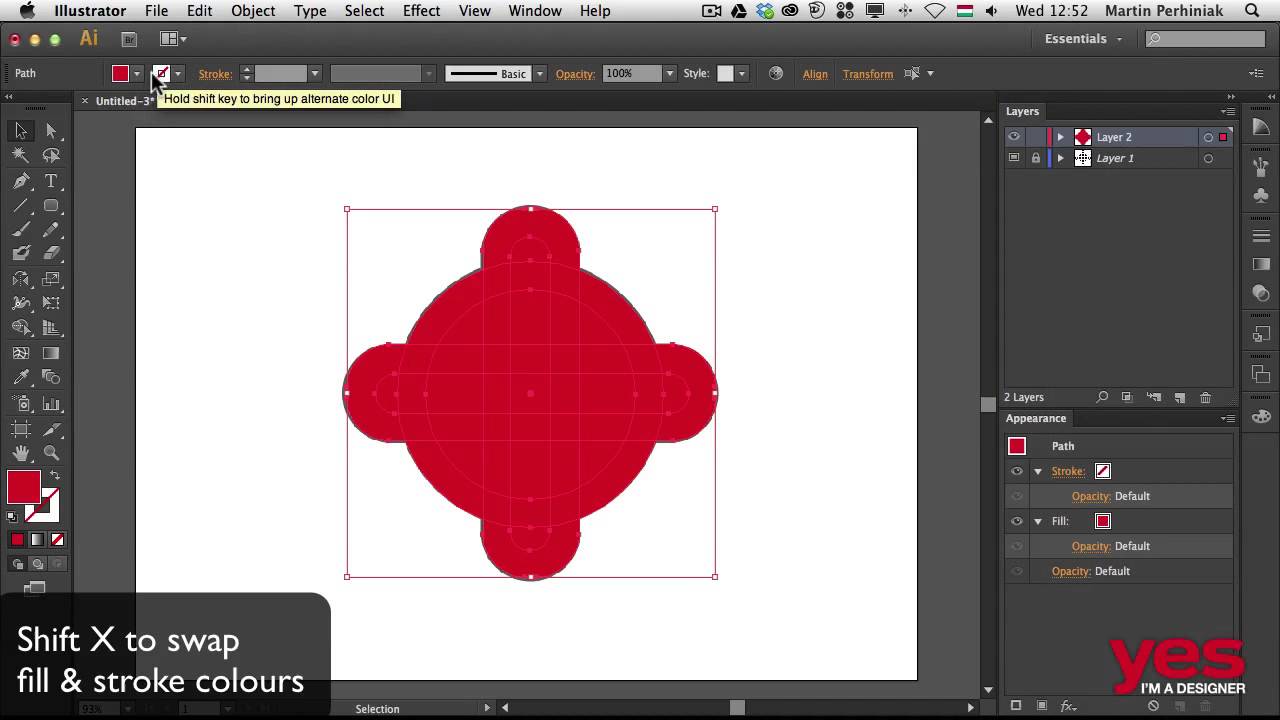Viewport: 1280px width, 720px height.
Task: Pick the Magic Wand tool
Action: [x=20, y=156]
